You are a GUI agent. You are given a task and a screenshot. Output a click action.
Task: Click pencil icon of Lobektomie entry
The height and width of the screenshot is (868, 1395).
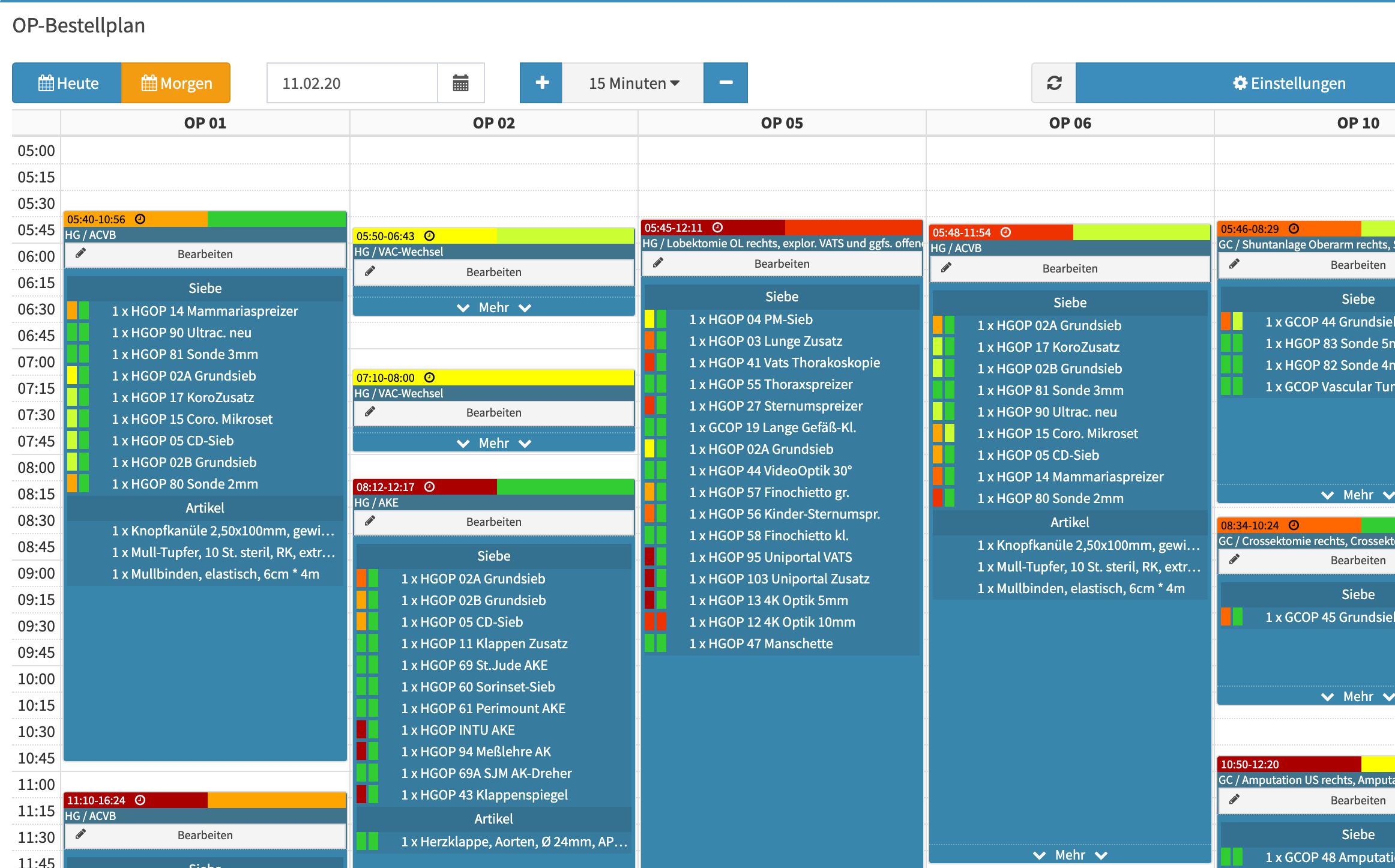(658, 263)
